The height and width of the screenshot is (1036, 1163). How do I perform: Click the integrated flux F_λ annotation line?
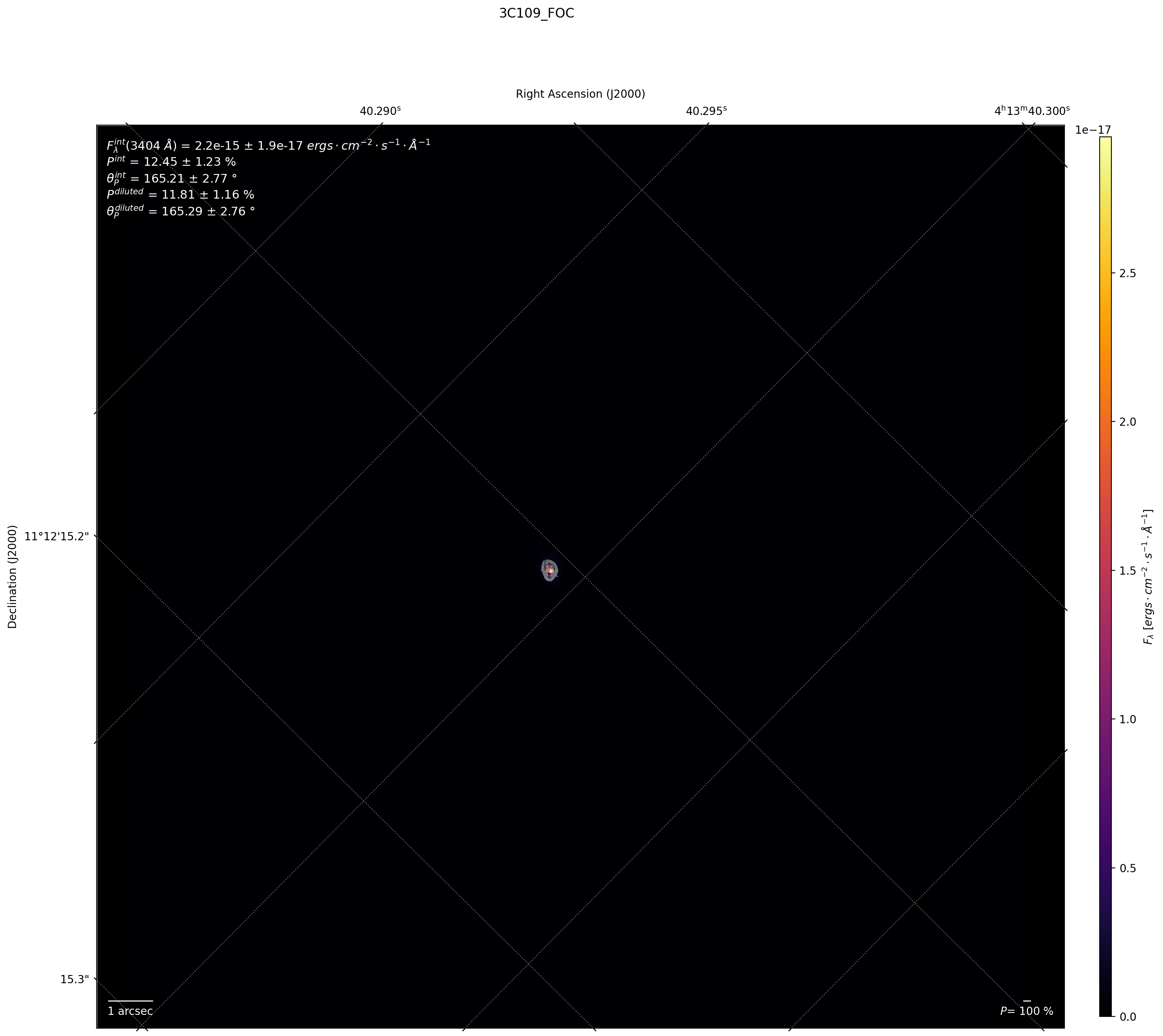pos(268,146)
